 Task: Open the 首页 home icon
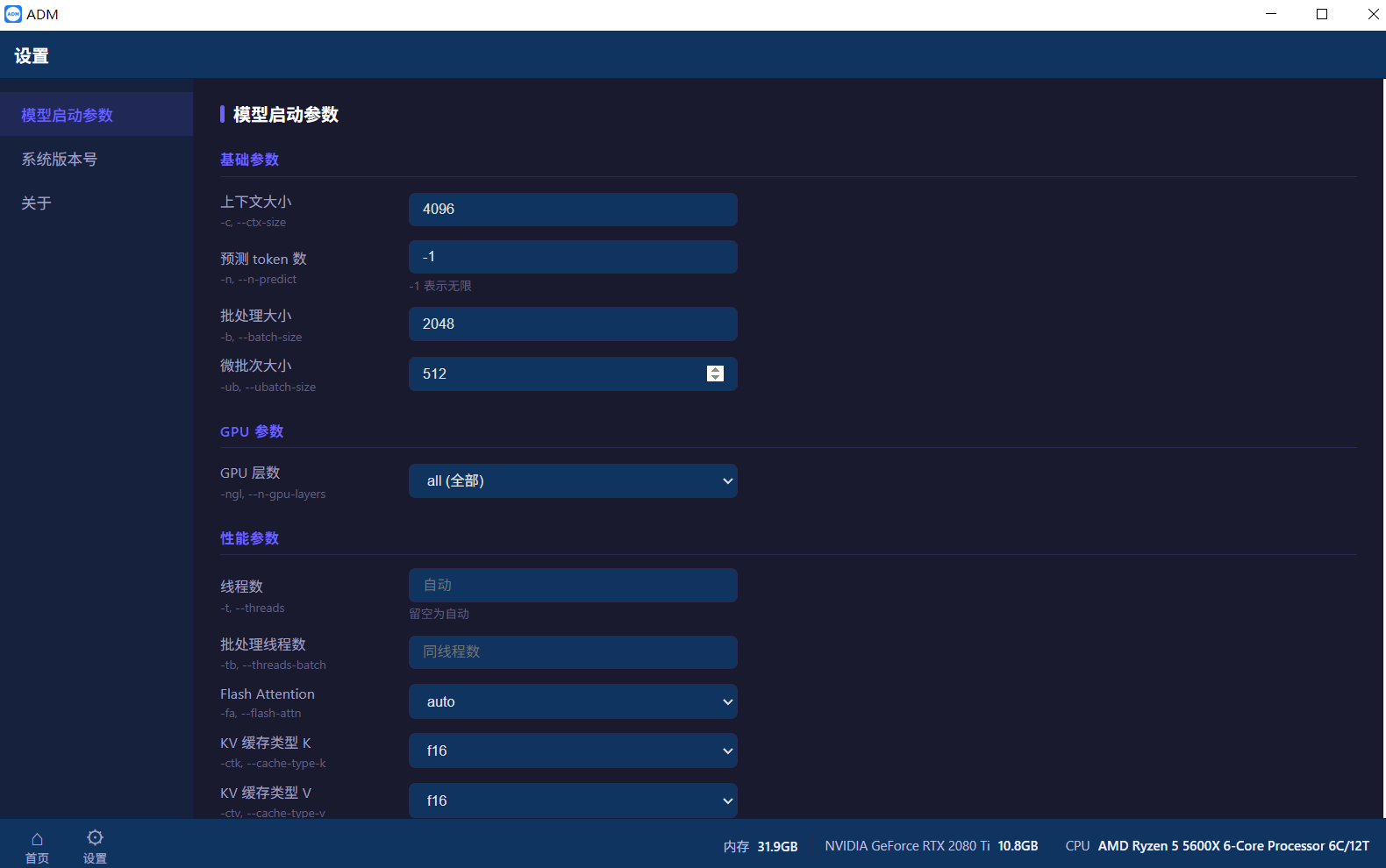click(x=37, y=847)
